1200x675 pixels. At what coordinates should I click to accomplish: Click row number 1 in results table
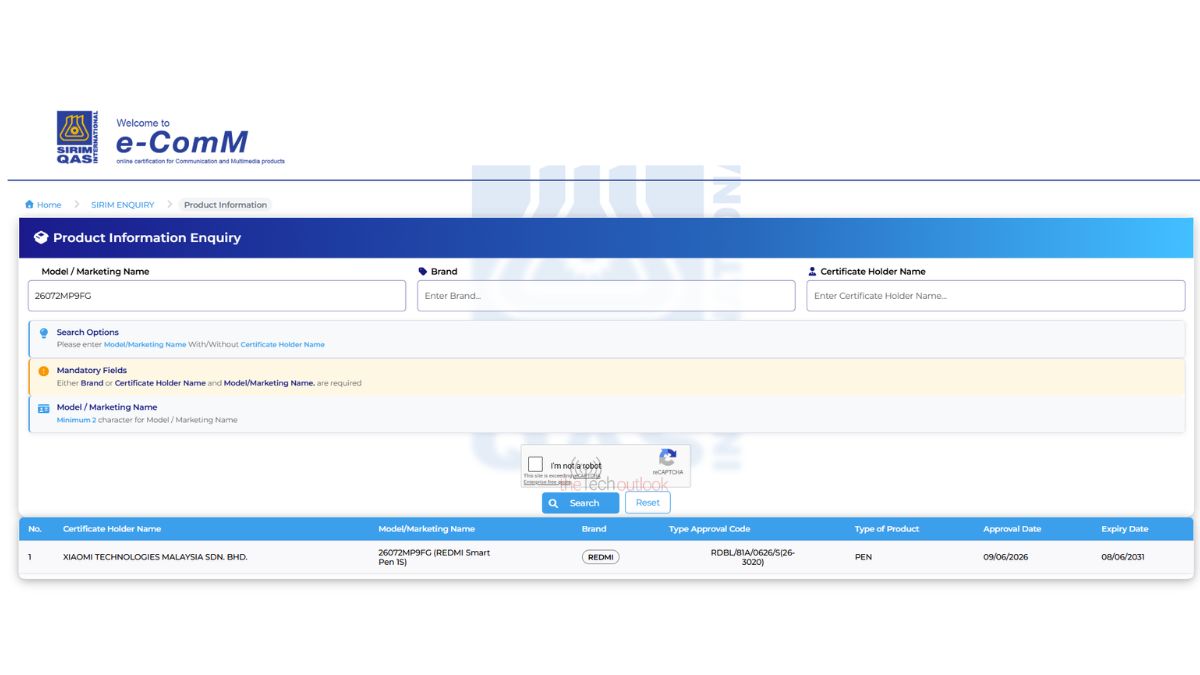pyautogui.click(x=30, y=557)
